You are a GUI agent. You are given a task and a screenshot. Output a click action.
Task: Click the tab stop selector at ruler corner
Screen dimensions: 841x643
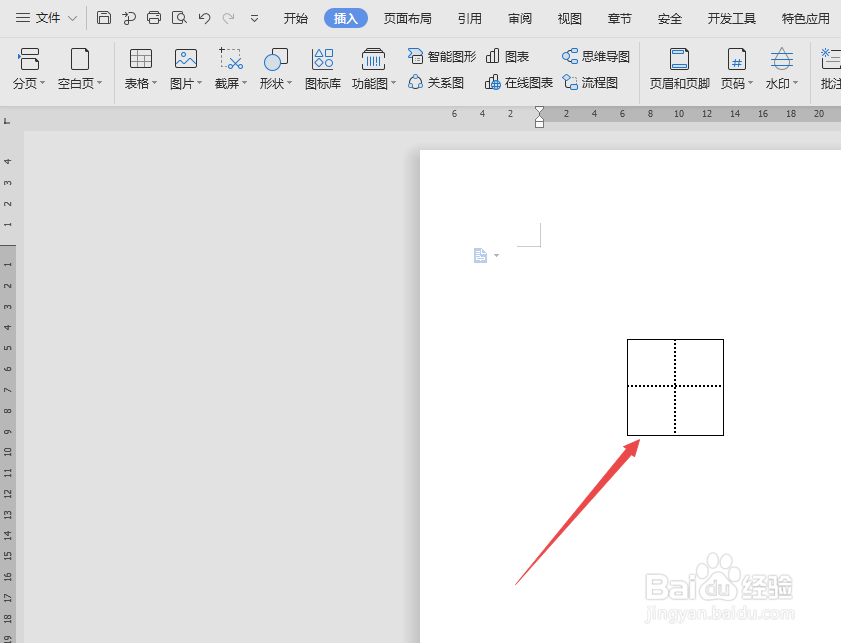click(x=7, y=121)
